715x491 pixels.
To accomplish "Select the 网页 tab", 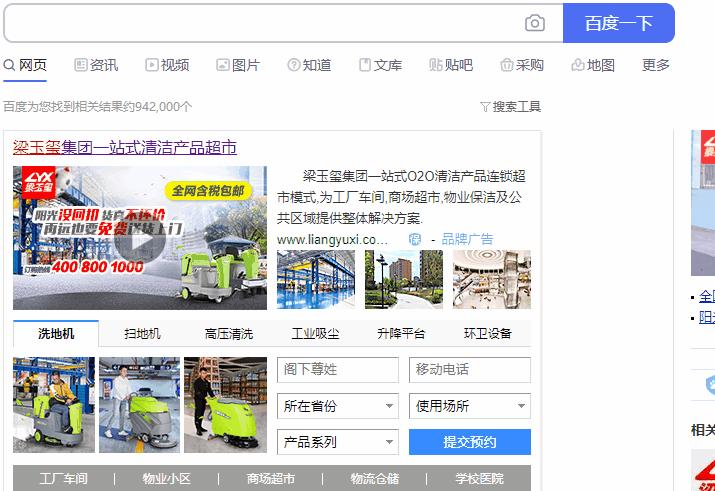I will click(25, 65).
